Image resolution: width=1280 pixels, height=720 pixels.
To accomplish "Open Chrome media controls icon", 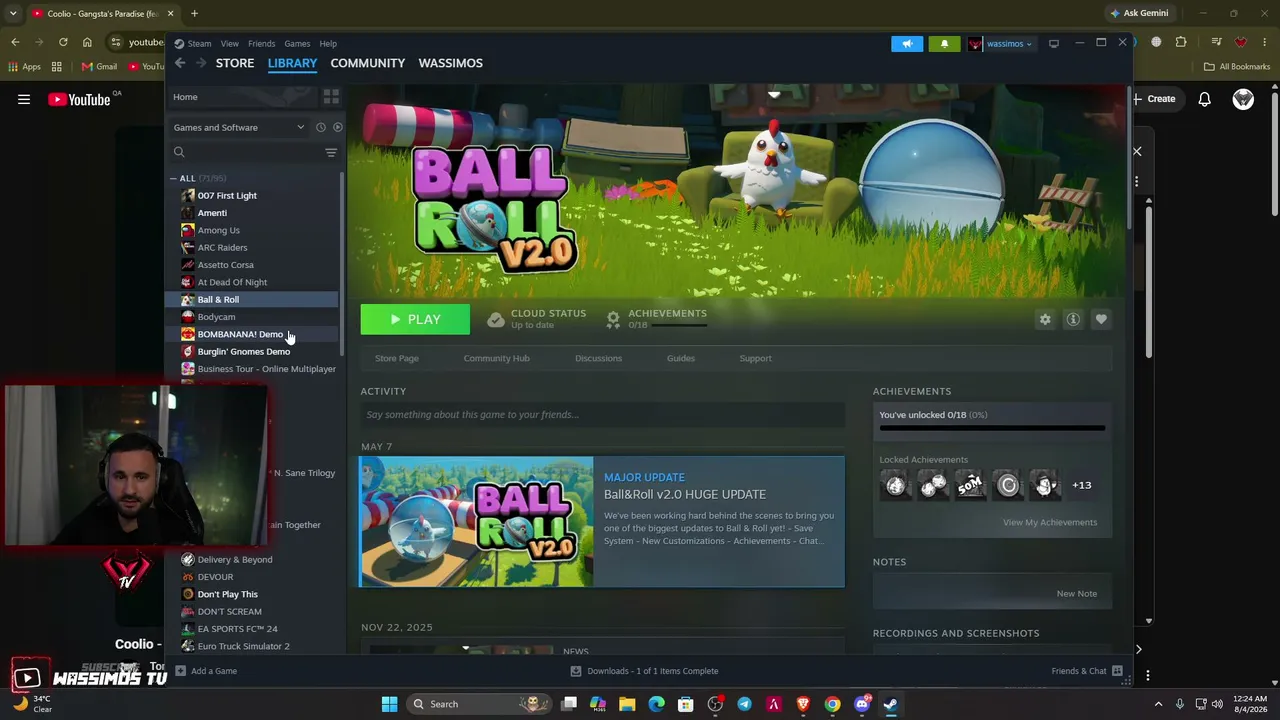I will click(x=1216, y=42).
